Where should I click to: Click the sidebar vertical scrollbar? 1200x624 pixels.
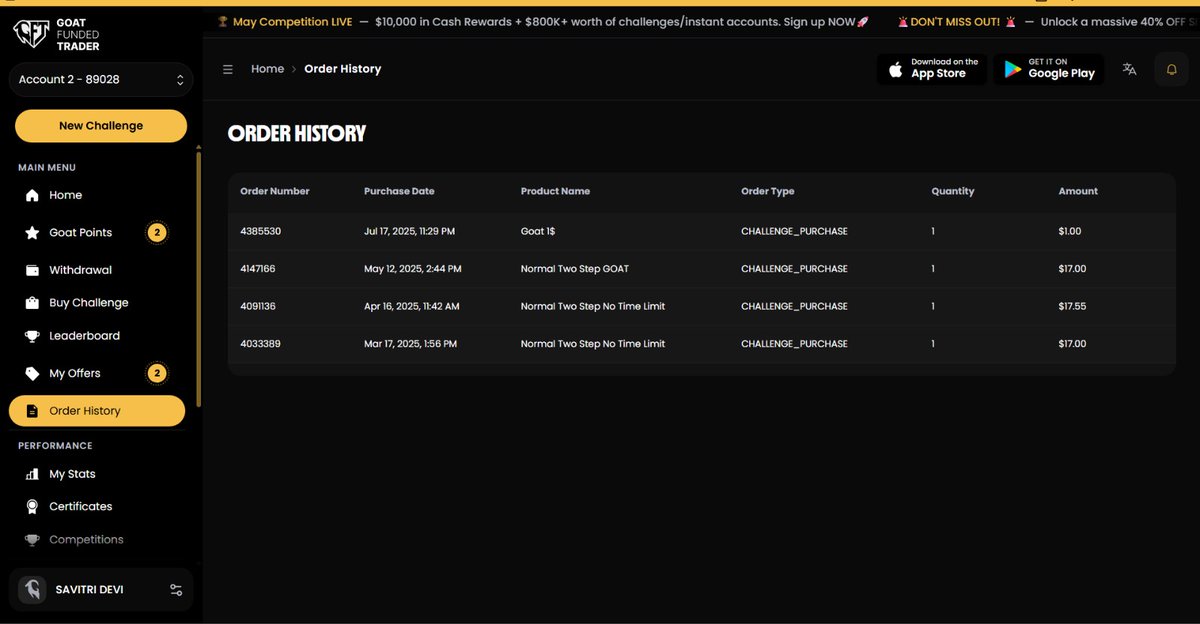click(x=199, y=280)
